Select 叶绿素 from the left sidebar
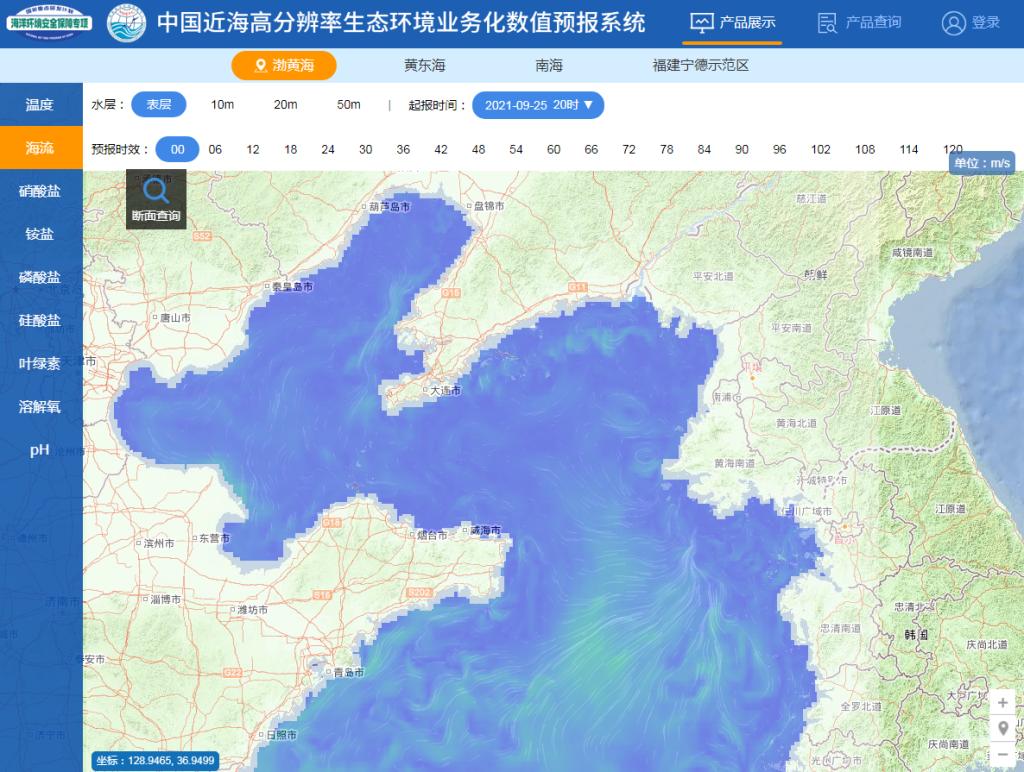This screenshot has width=1024, height=772. point(40,364)
